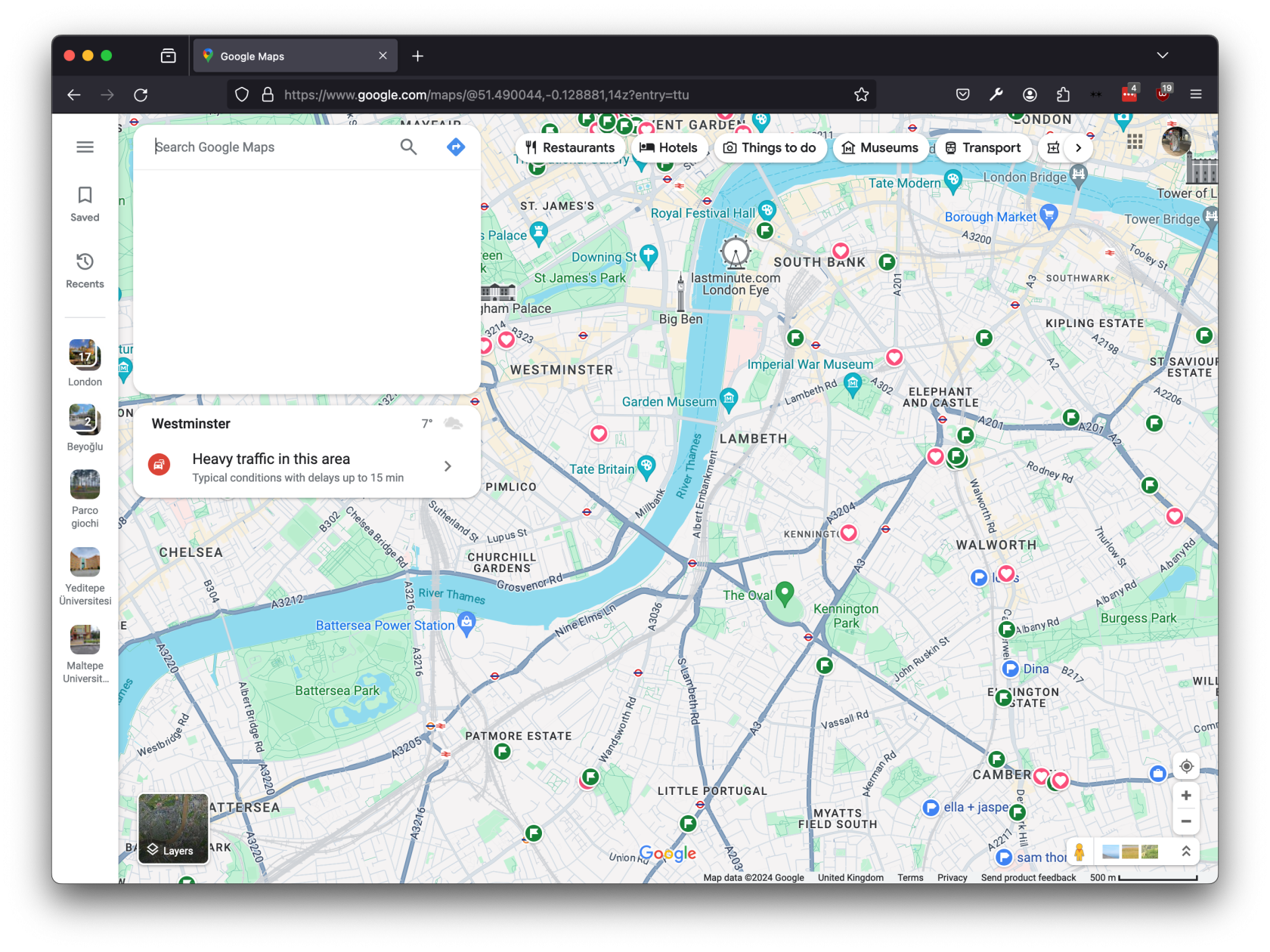Open the Firefox account icon
The width and height of the screenshot is (1270, 952).
[x=1030, y=94]
